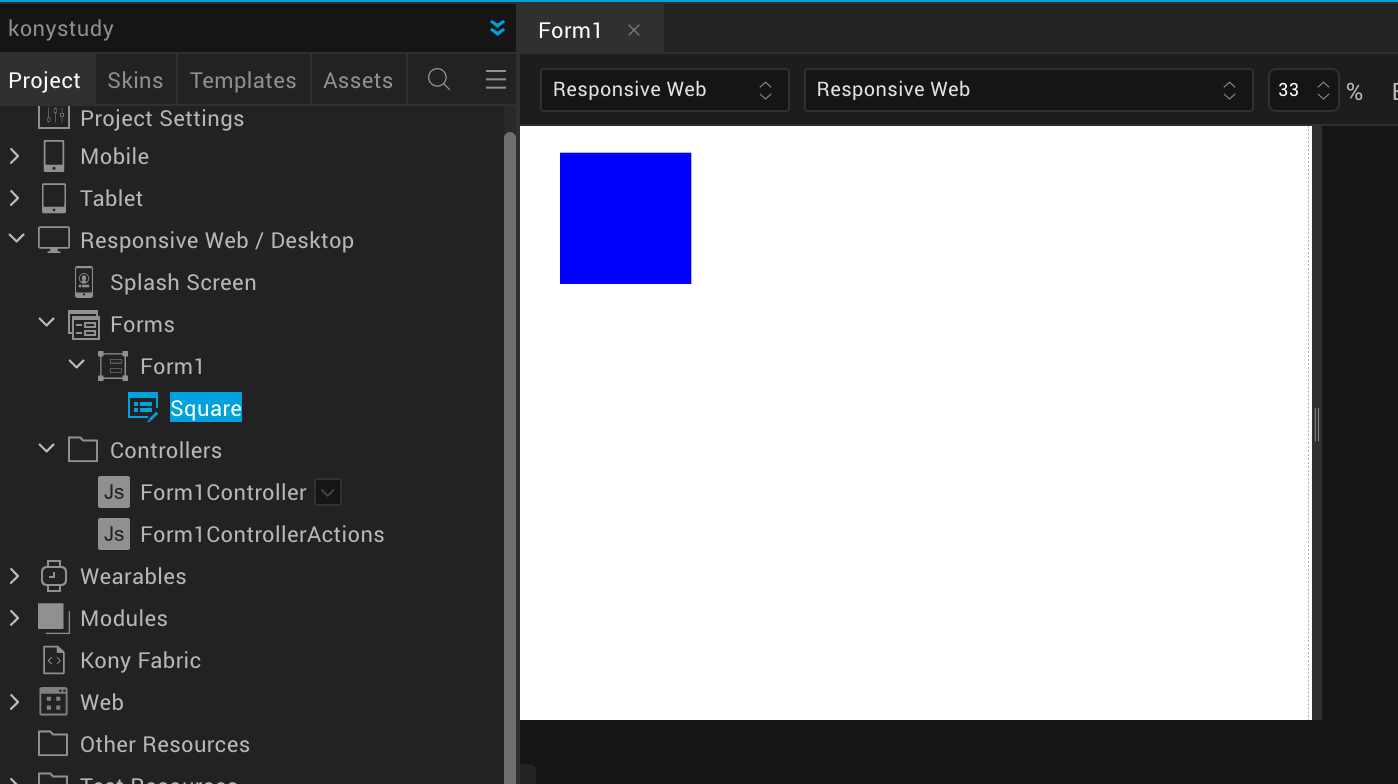Select Form1Controller in the tree
This screenshot has height=784, width=1398.
224,492
